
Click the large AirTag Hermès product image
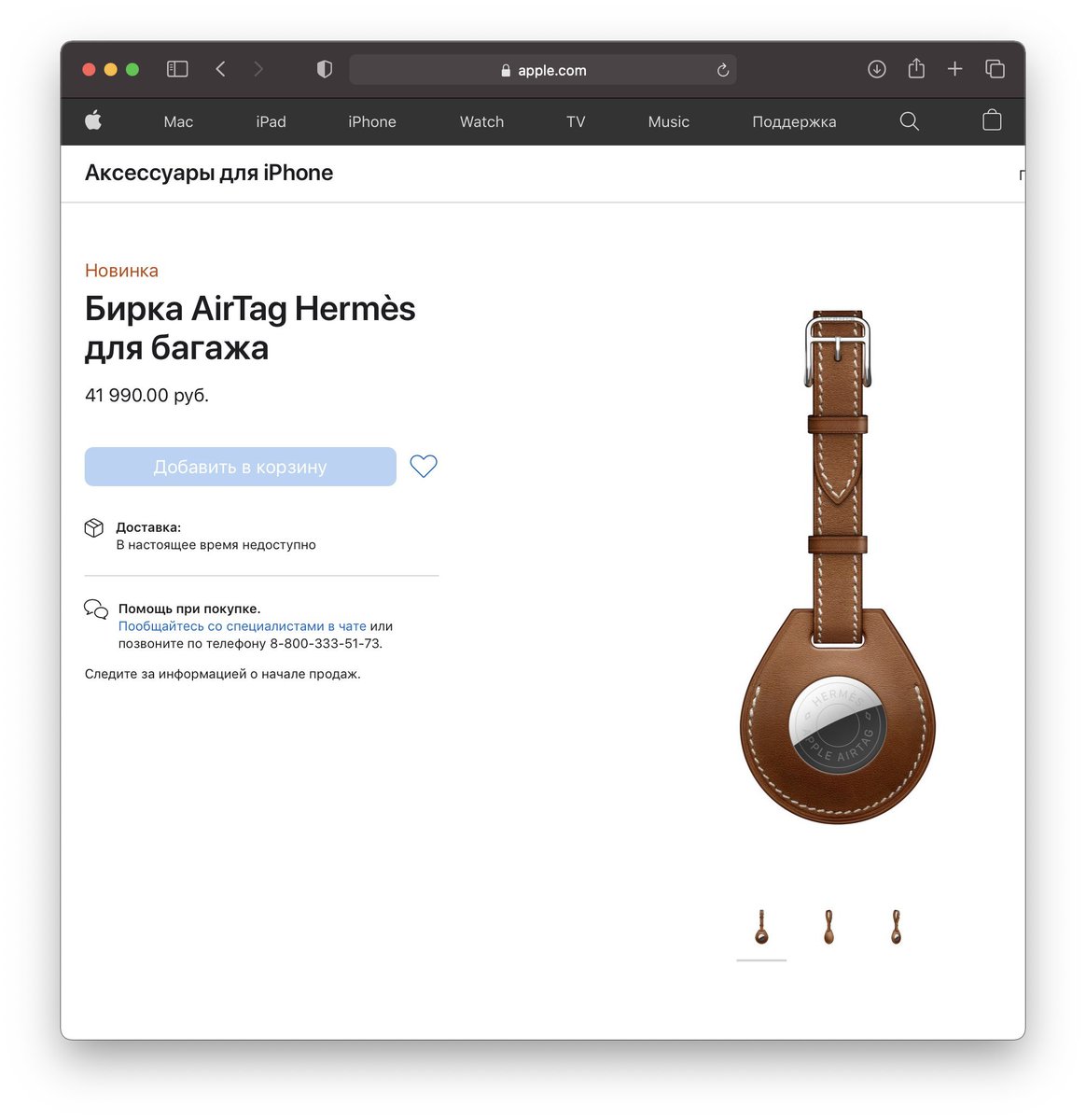pyautogui.click(x=838, y=567)
